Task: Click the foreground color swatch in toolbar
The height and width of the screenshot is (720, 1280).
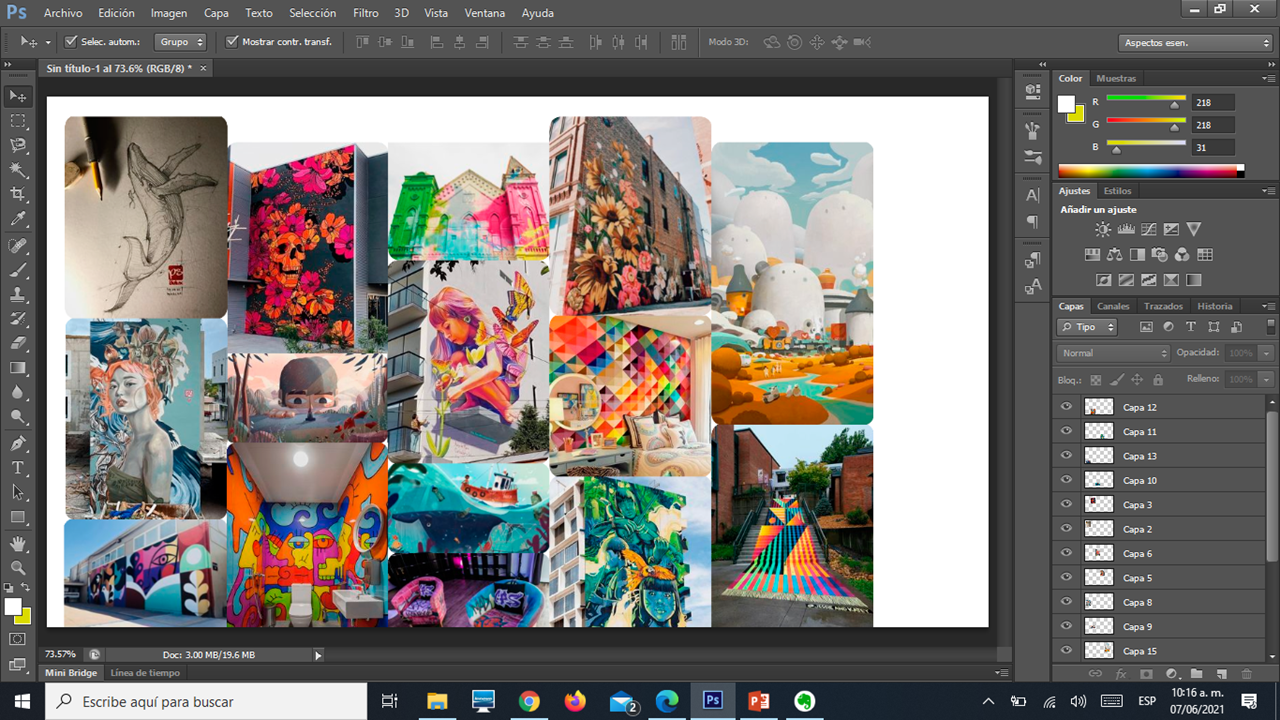Action: (13, 607)
